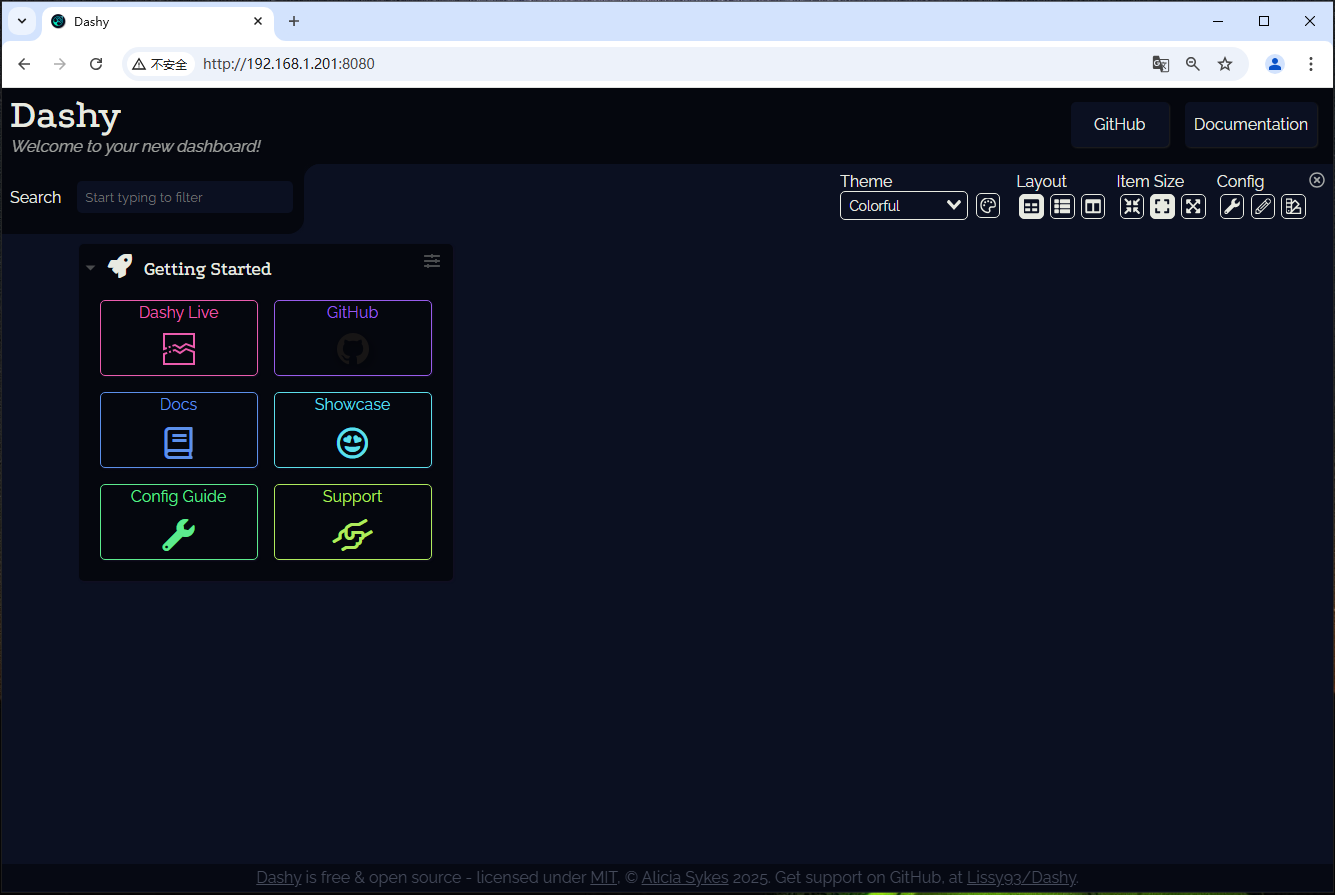Image resolution: width=1335 pixels, height=895 pixels.
Task: Go back in browser history
Action: point(24,64)
